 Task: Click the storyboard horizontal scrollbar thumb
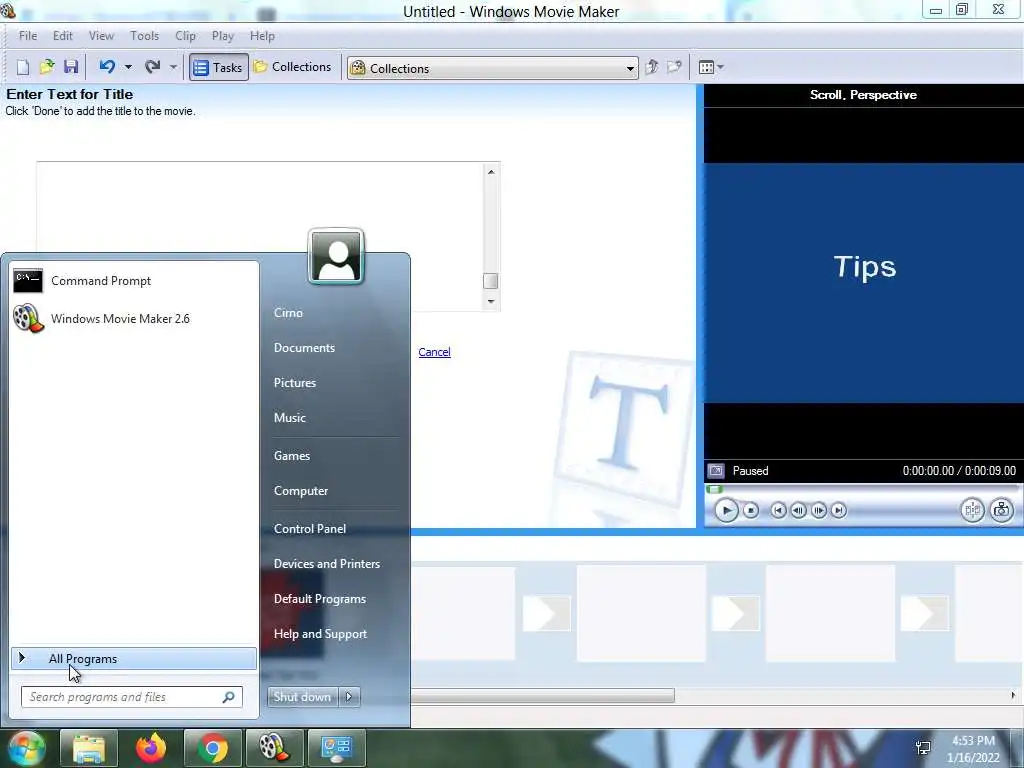[x=543, y=696]
